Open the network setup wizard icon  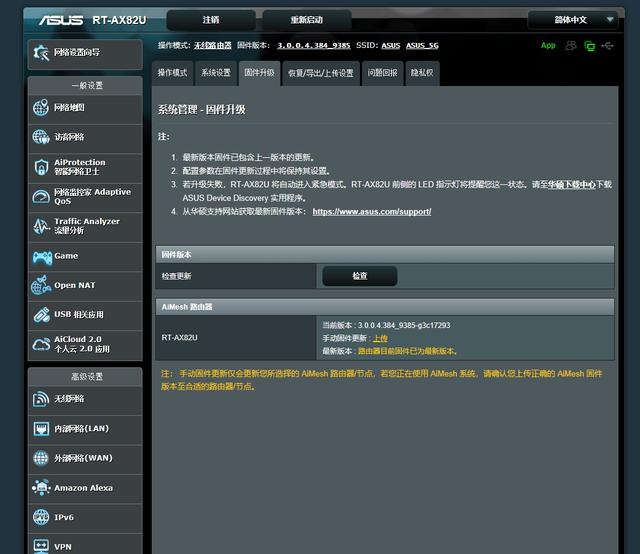click(41, 53)
